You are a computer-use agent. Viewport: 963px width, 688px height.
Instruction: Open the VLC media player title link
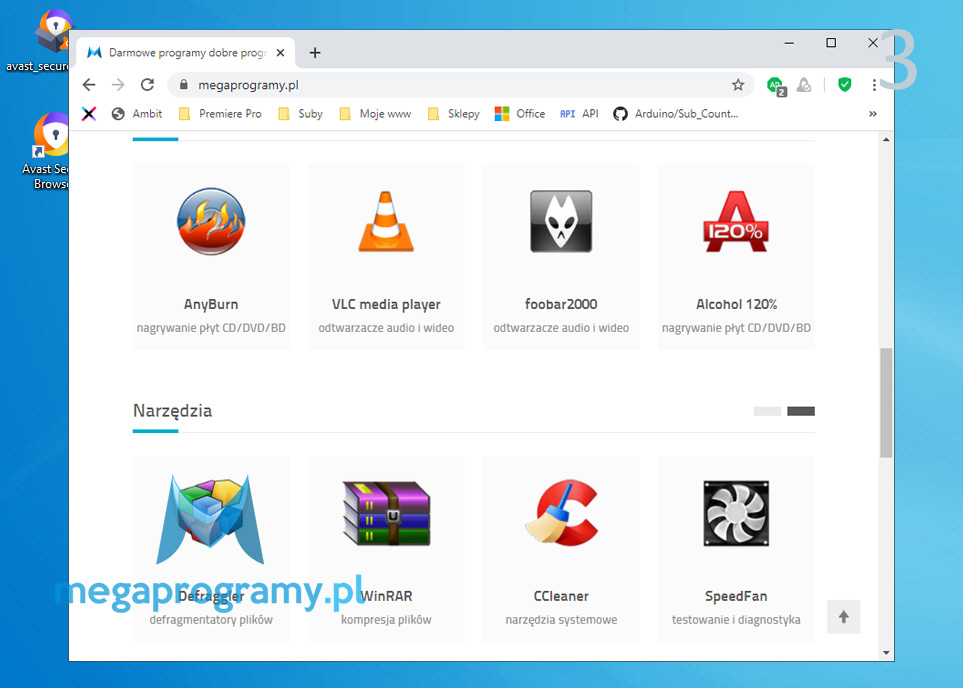386,304
